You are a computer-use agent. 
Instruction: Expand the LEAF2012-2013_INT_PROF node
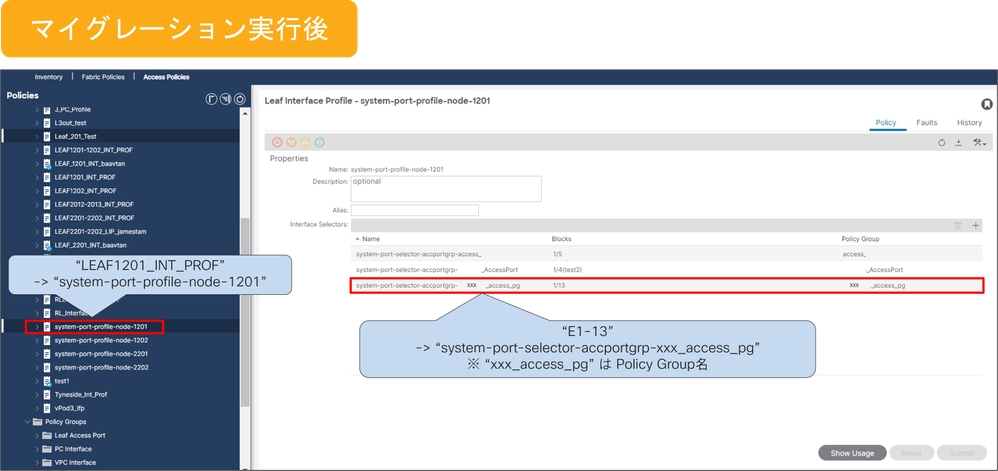pos(37,204)
